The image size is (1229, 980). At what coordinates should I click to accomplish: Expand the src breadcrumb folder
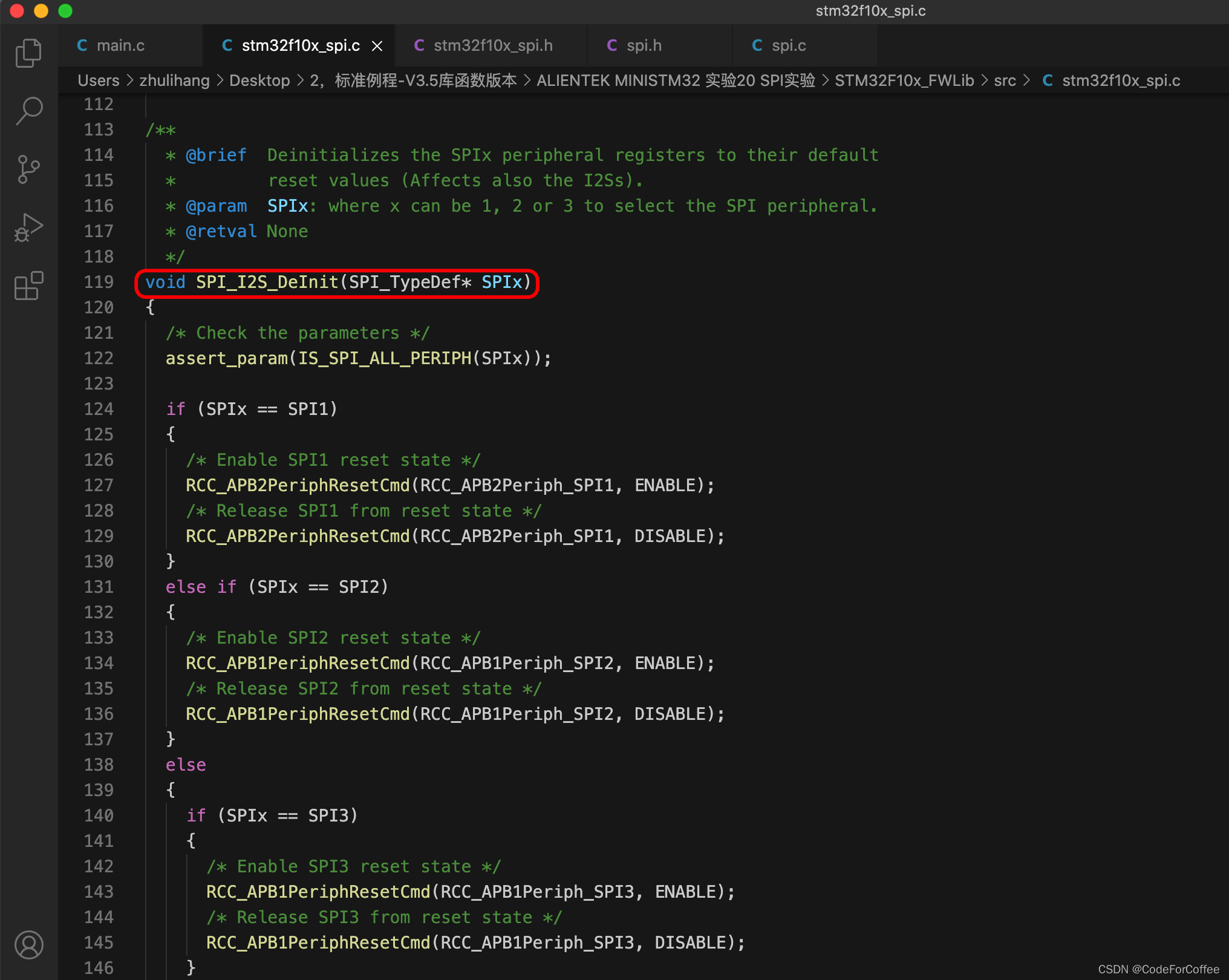click(1004, 80)
